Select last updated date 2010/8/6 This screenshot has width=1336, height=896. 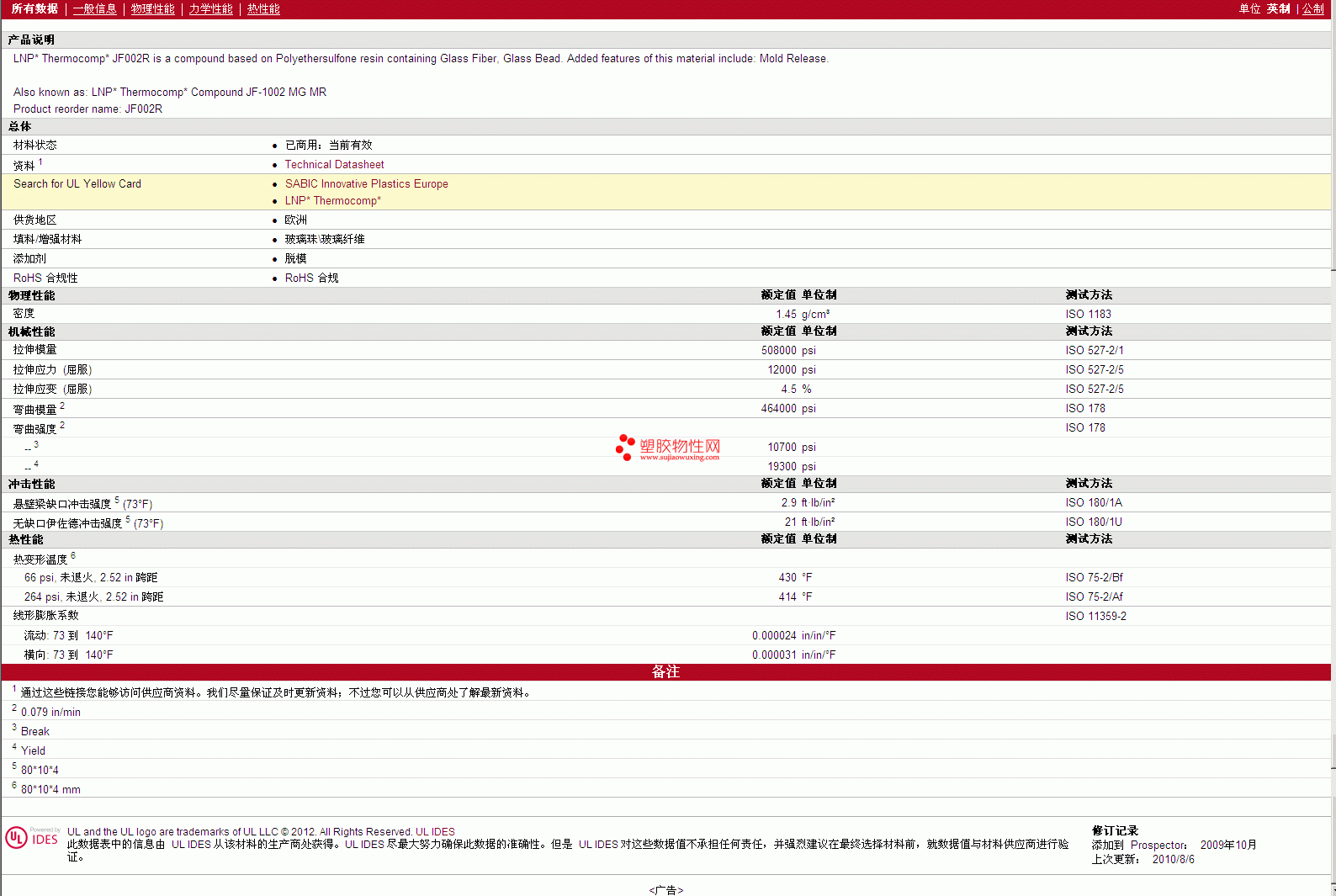1173,860
